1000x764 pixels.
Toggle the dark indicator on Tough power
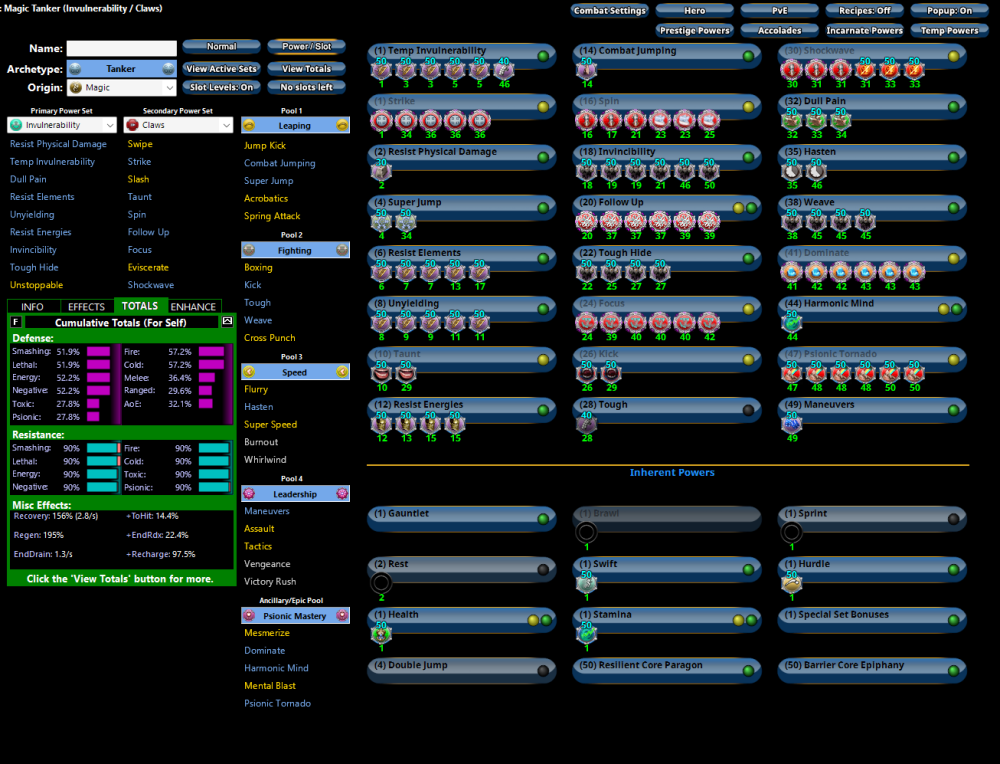pyautogui.click(x=749, y=410)
